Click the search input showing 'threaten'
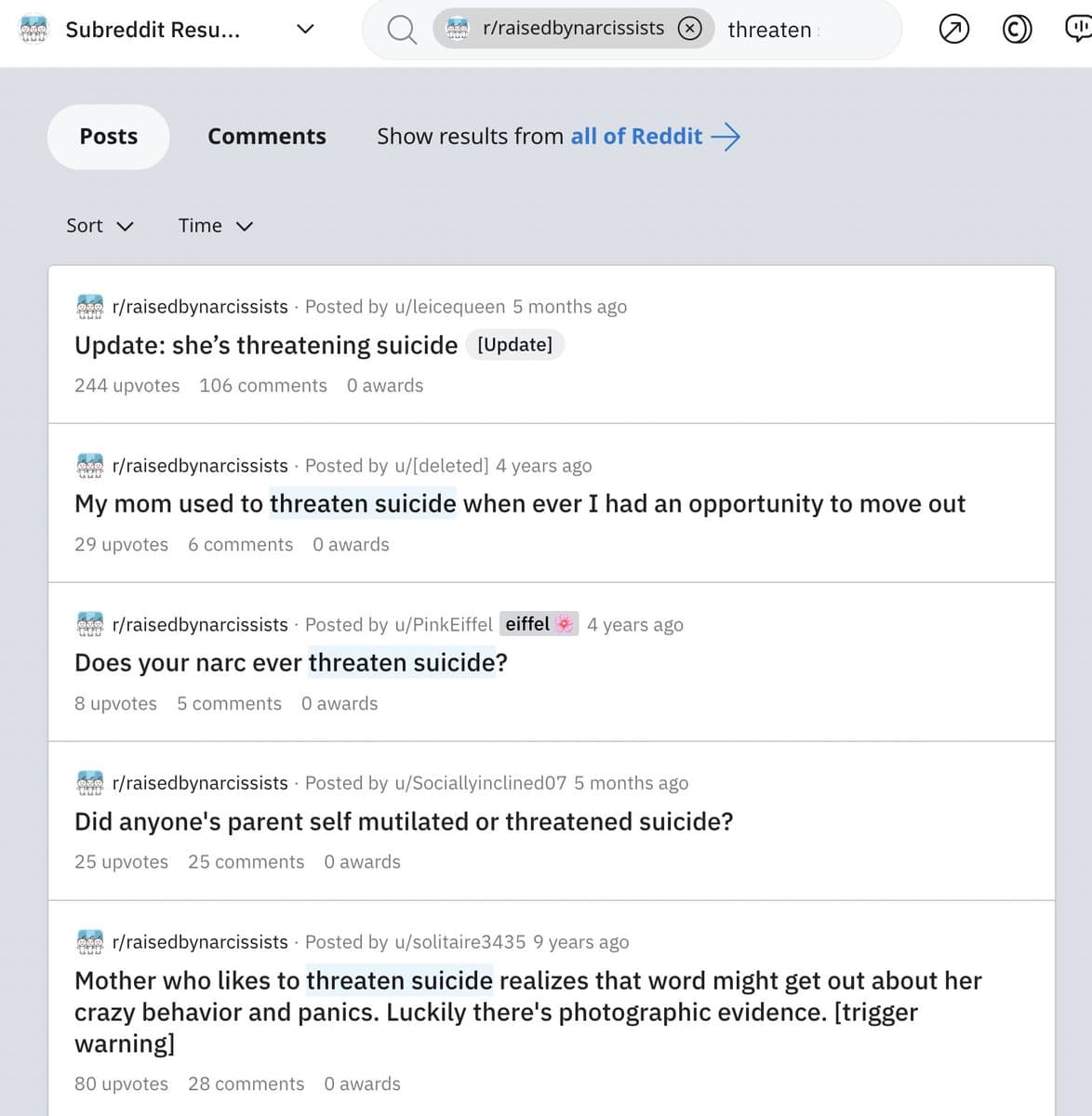Screen dimensions: 1092x1116 [x=771, y=29]
